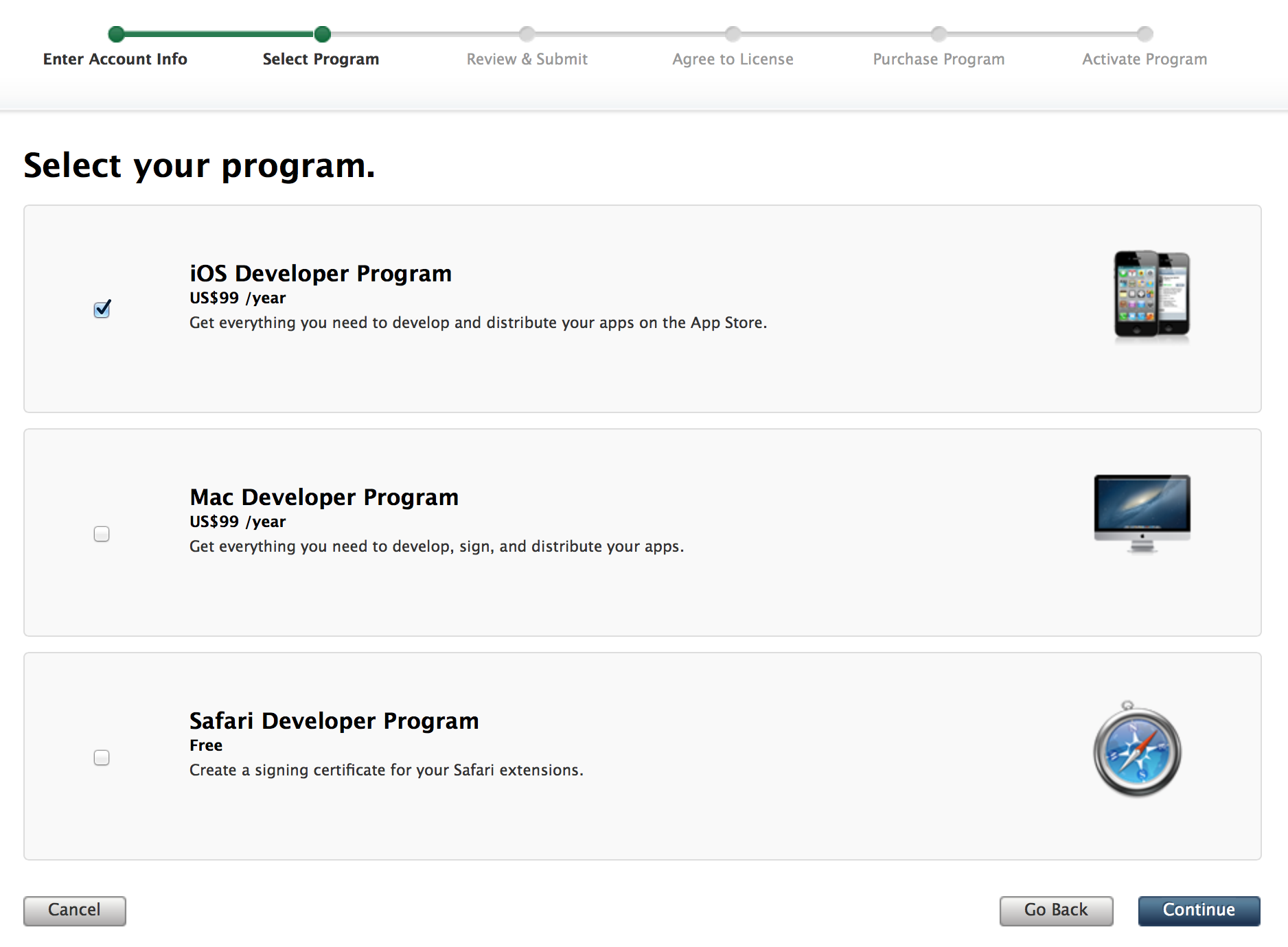The height and width of the screenshot is (947, 1288).
Task: Click the App Store distribution description text
Action: point(478,323)
